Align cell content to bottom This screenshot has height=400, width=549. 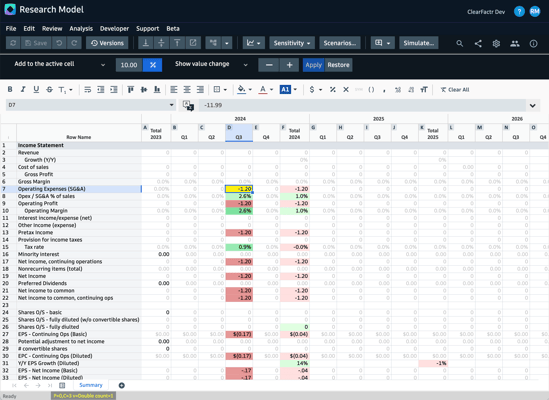[157, 90]
